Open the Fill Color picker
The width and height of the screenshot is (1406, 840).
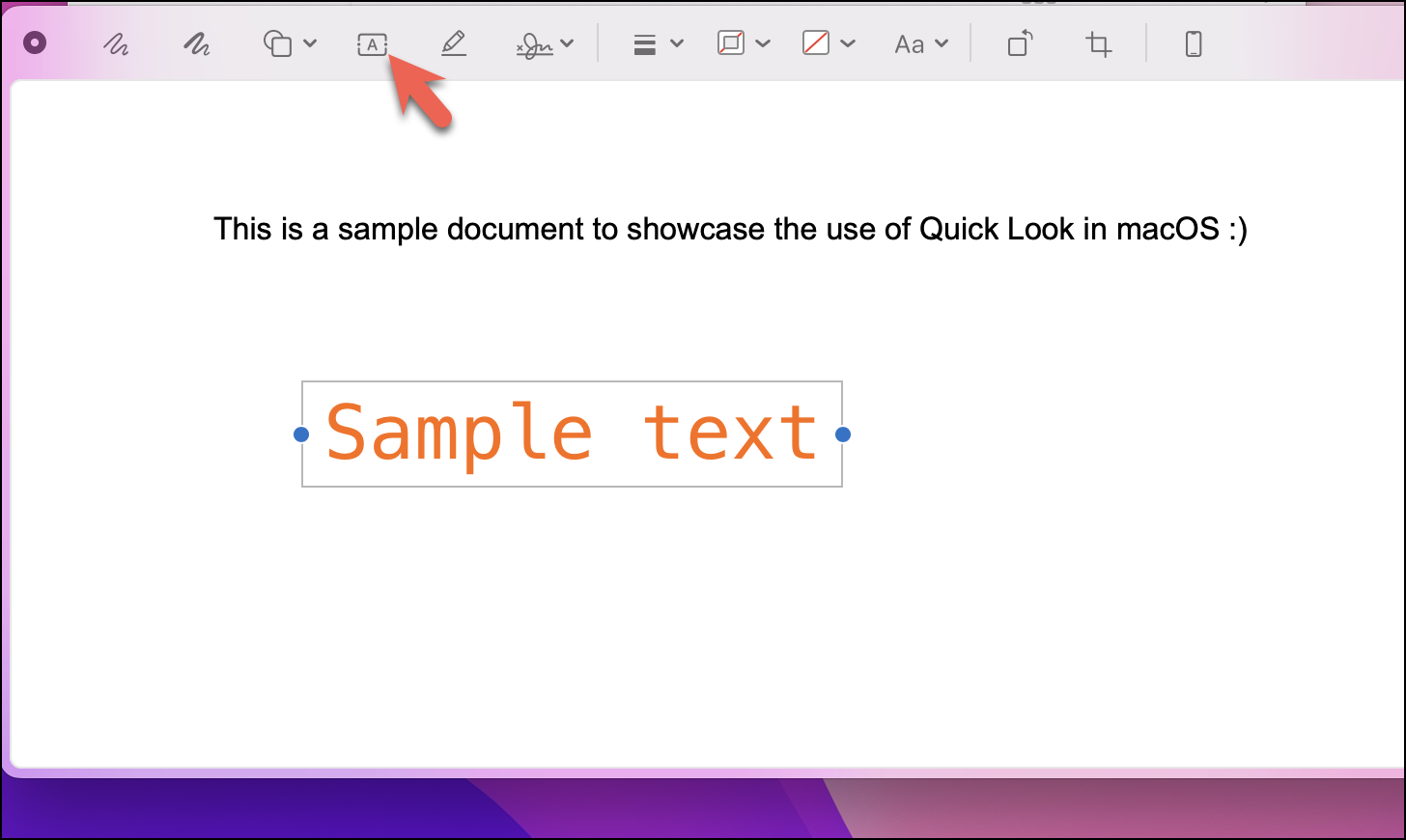tap(816, 43)
